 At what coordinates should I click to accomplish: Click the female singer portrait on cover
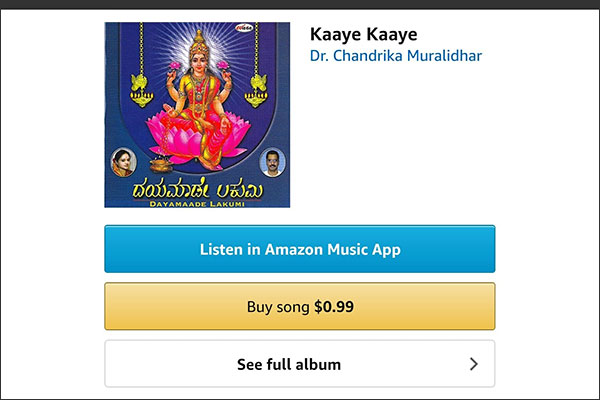pos(123,162)
